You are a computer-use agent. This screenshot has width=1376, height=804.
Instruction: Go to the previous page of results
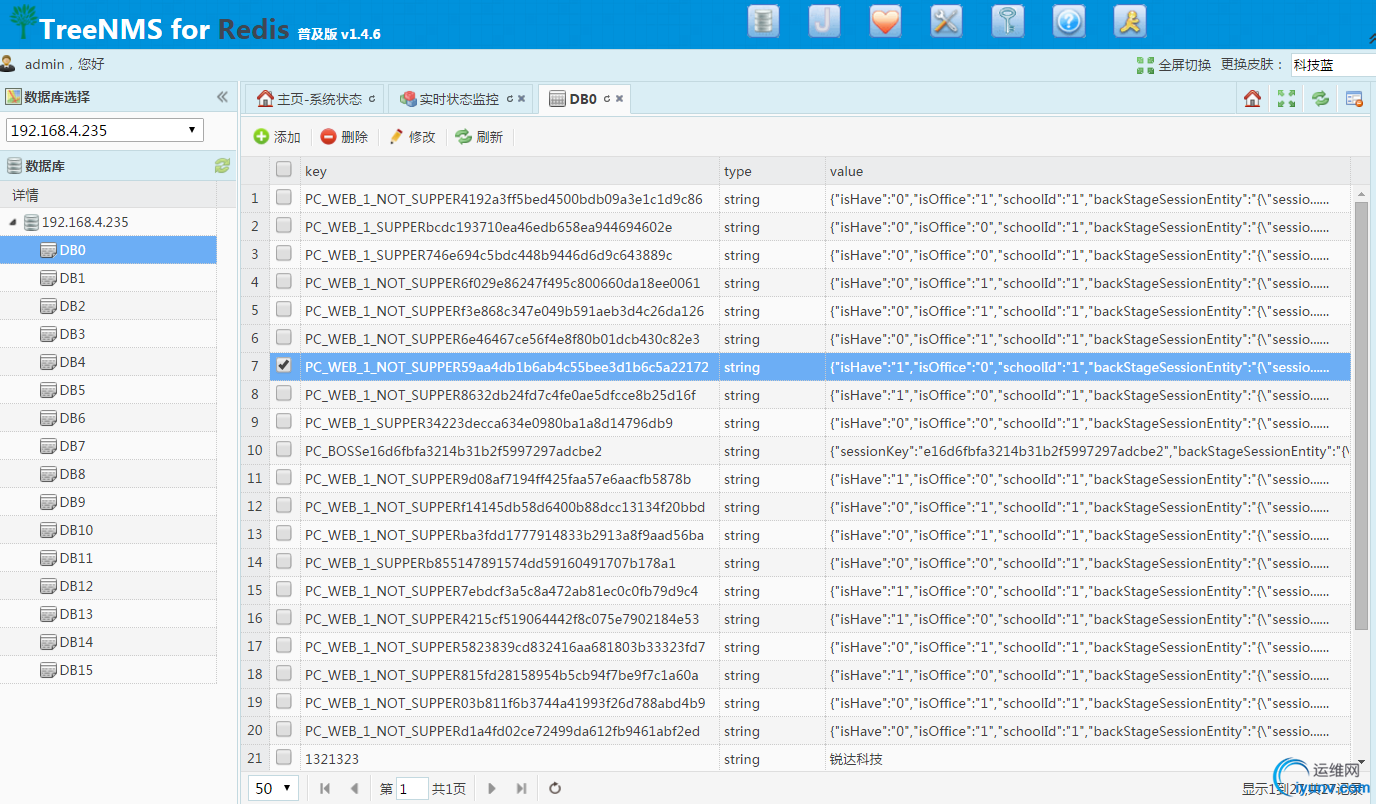tap(354, 789)
